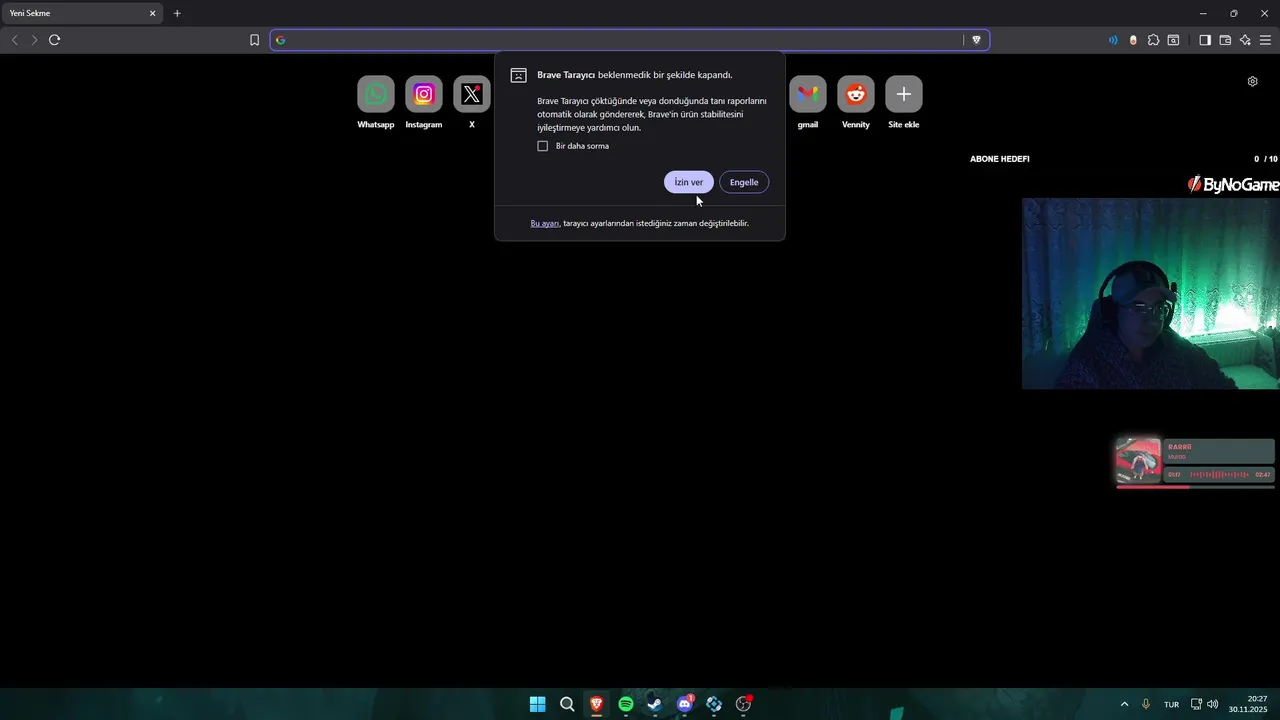The width and height of the screenshot is (1280, 720).
Task: Go forward to the next page
Action: point(34,40)
